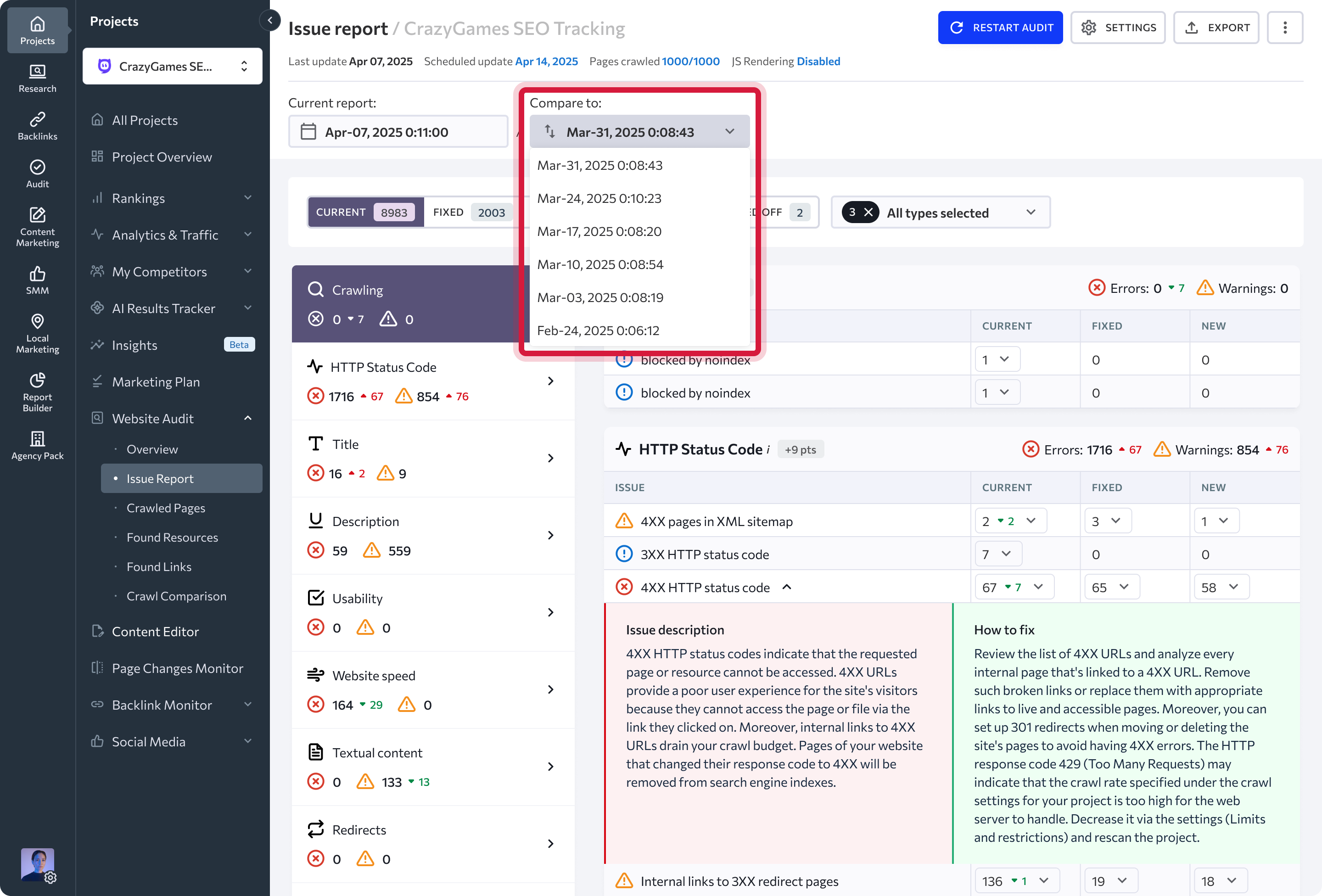Click the RESTART AUDIT button
The width and height of the screenshot is (1322, 896).
1000,27
